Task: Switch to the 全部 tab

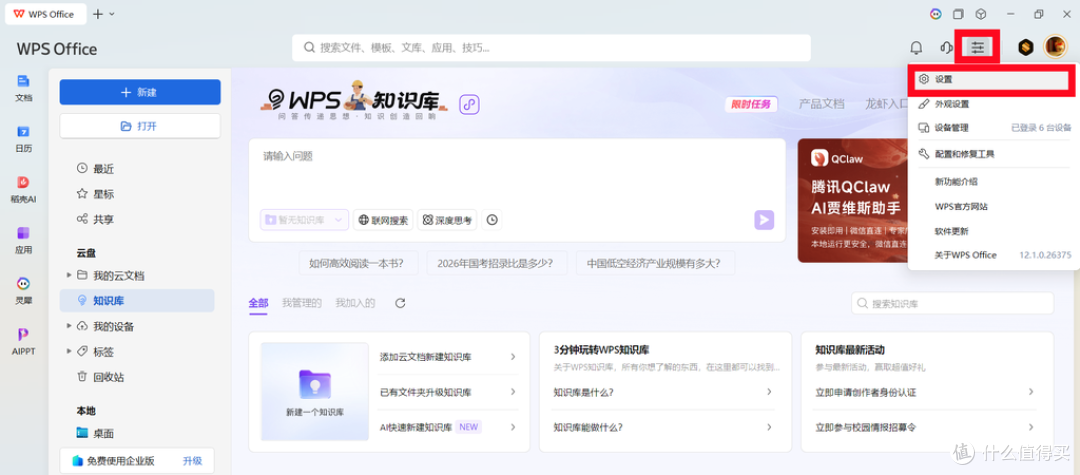Action: pos(258,303)
